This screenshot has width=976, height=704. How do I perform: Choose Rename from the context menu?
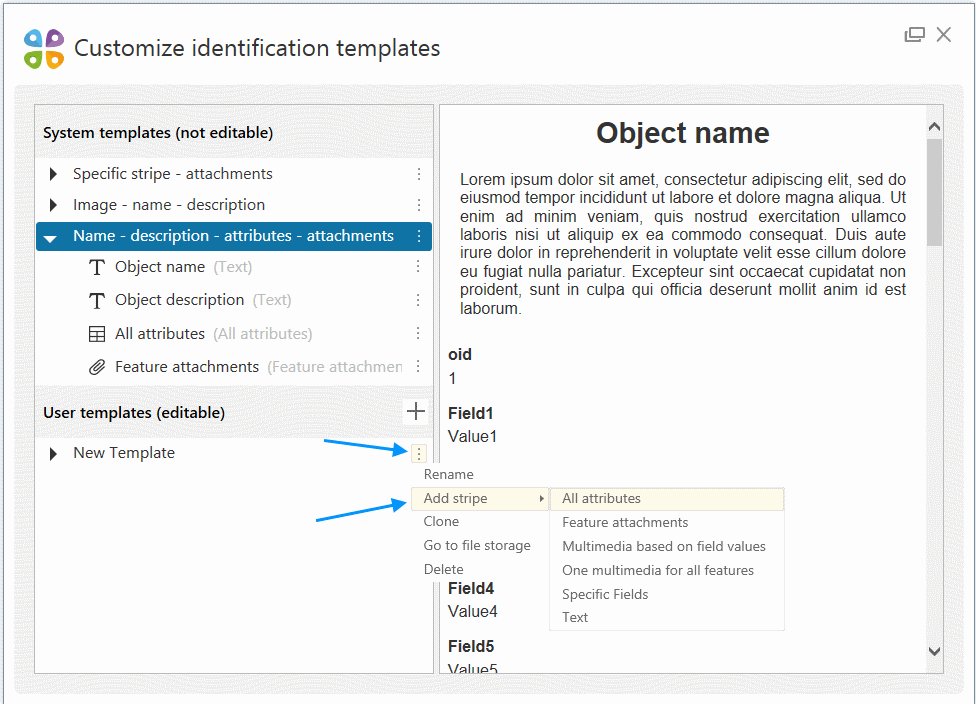tap(448, 474)
